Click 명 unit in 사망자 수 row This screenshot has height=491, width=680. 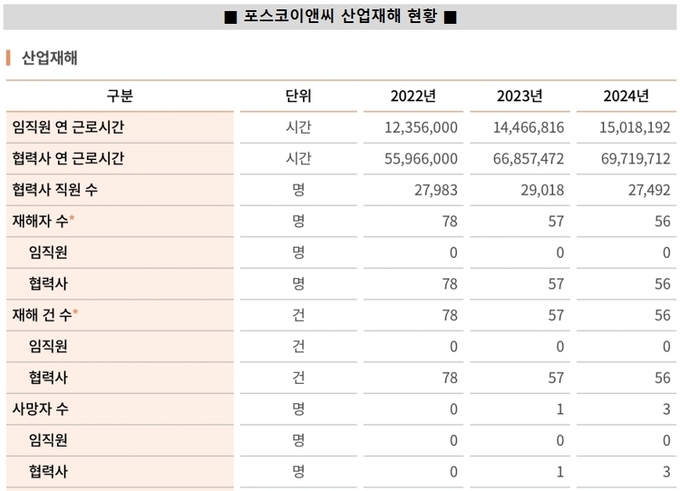[298, 409]
